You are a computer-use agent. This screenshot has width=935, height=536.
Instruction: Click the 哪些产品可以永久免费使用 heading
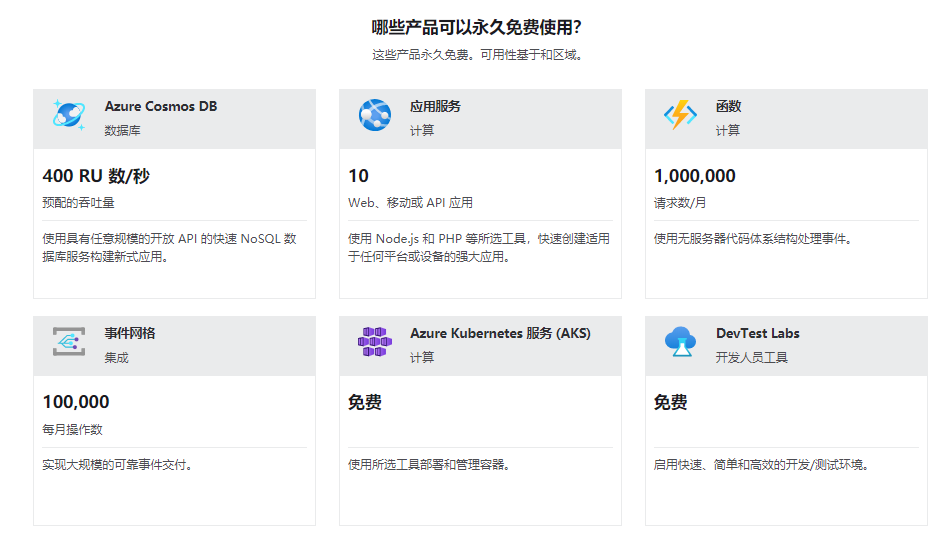click(x=476, y=27)
